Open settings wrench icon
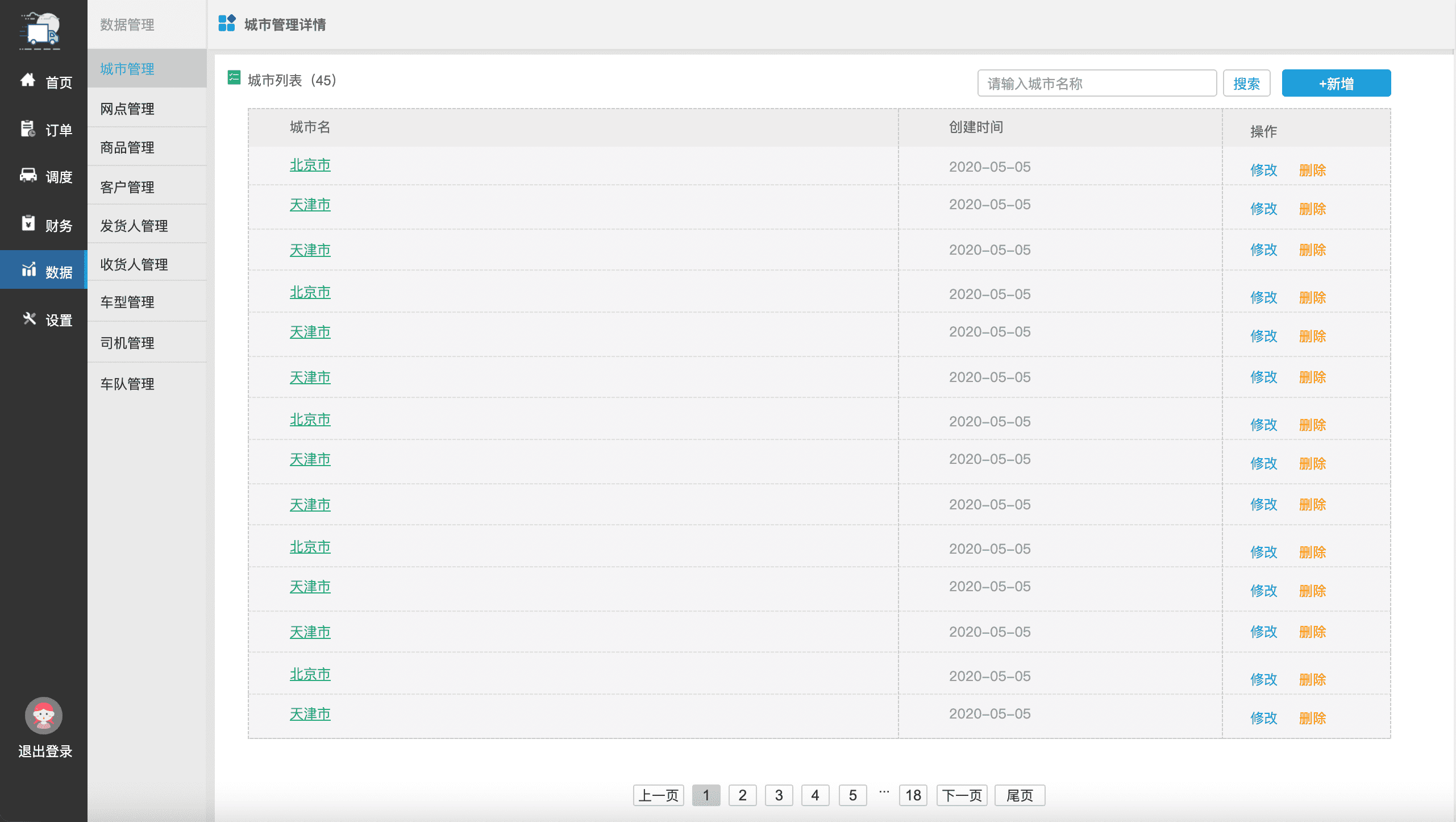This screenshot has width=1456, height=822. 28,318
